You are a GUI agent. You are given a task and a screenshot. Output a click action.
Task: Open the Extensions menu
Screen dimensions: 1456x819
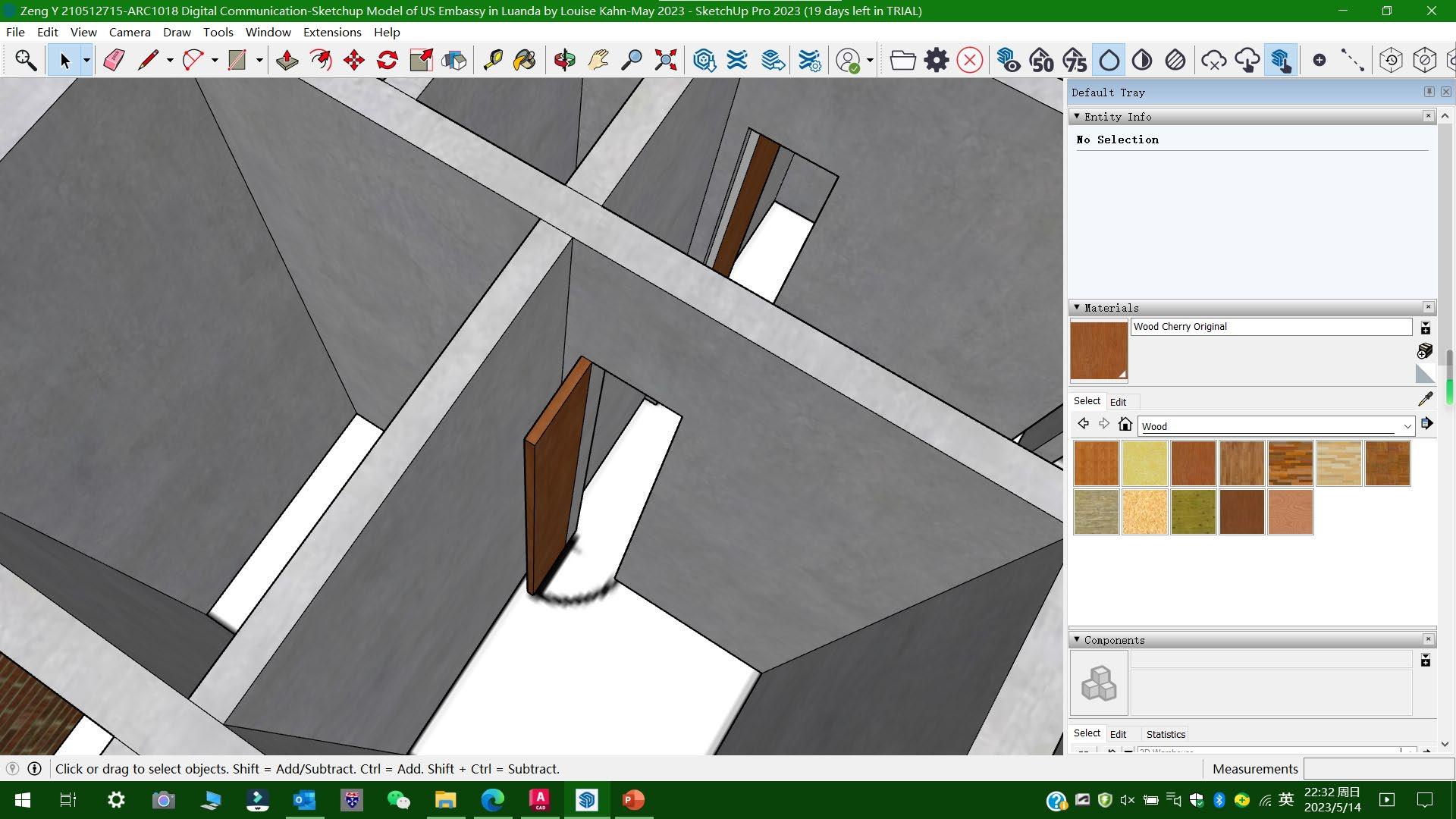tap(331, 32)
